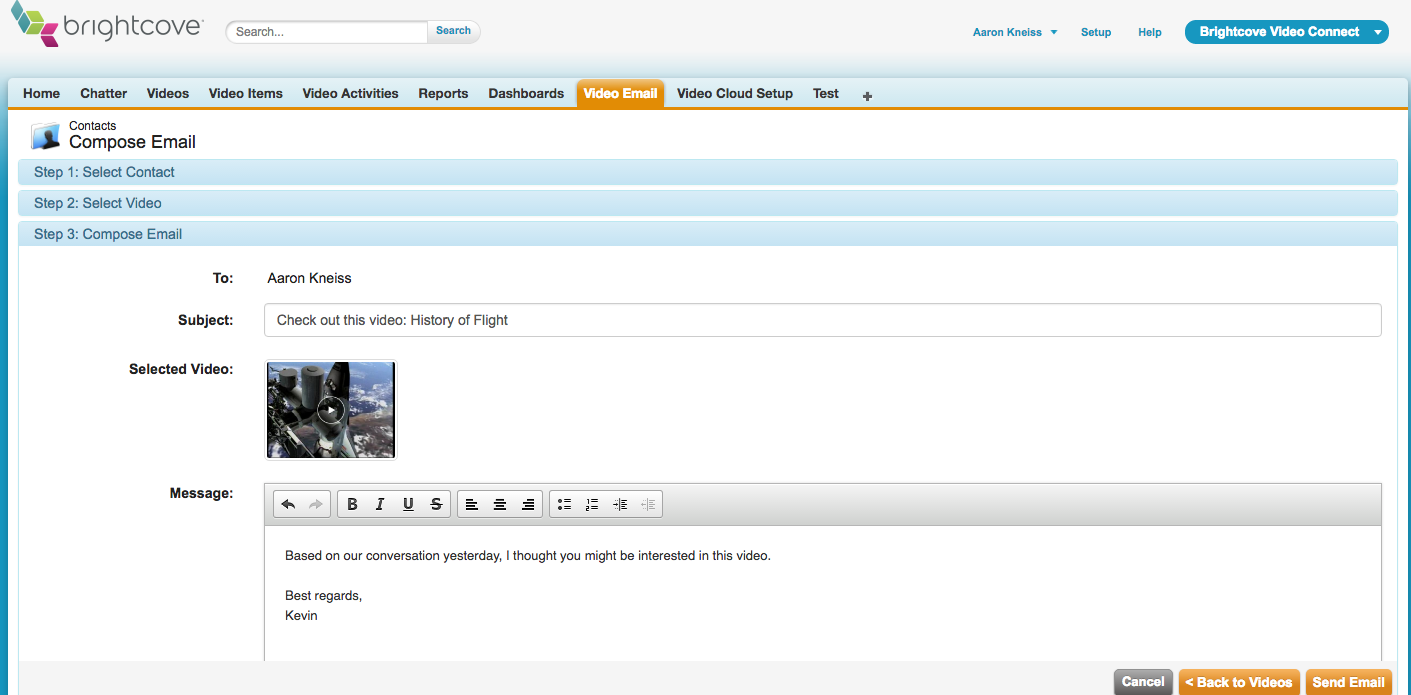Image resolution: width=1411 pixels, height=695 pixels.
Task: Click the 'Best regards,' line in message
Action: tap(324, 596)
